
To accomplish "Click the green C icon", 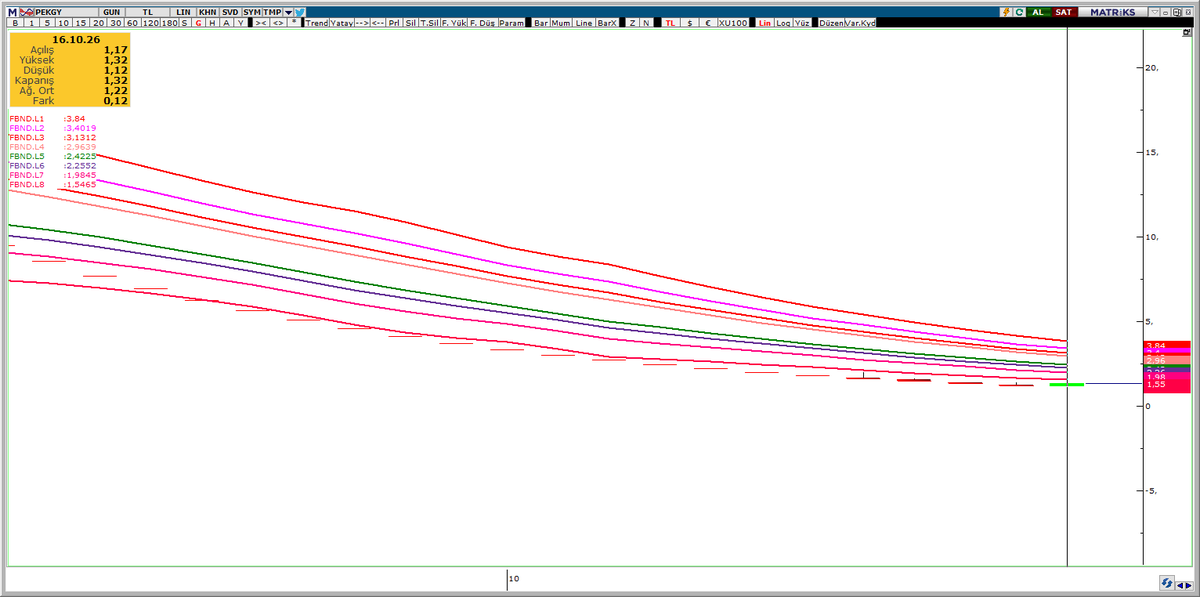I will click(x=1019, y=11).
